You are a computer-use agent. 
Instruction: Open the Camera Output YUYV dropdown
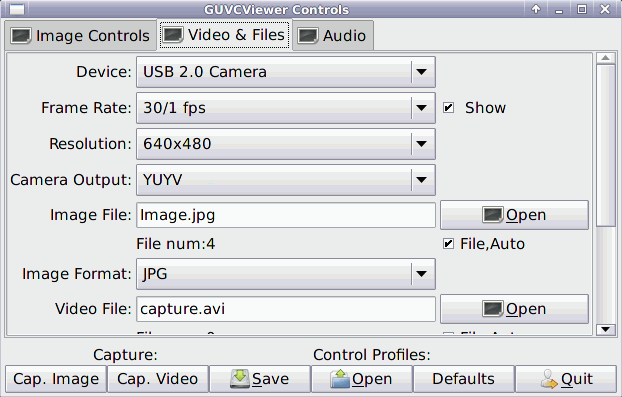coord(286,180)
